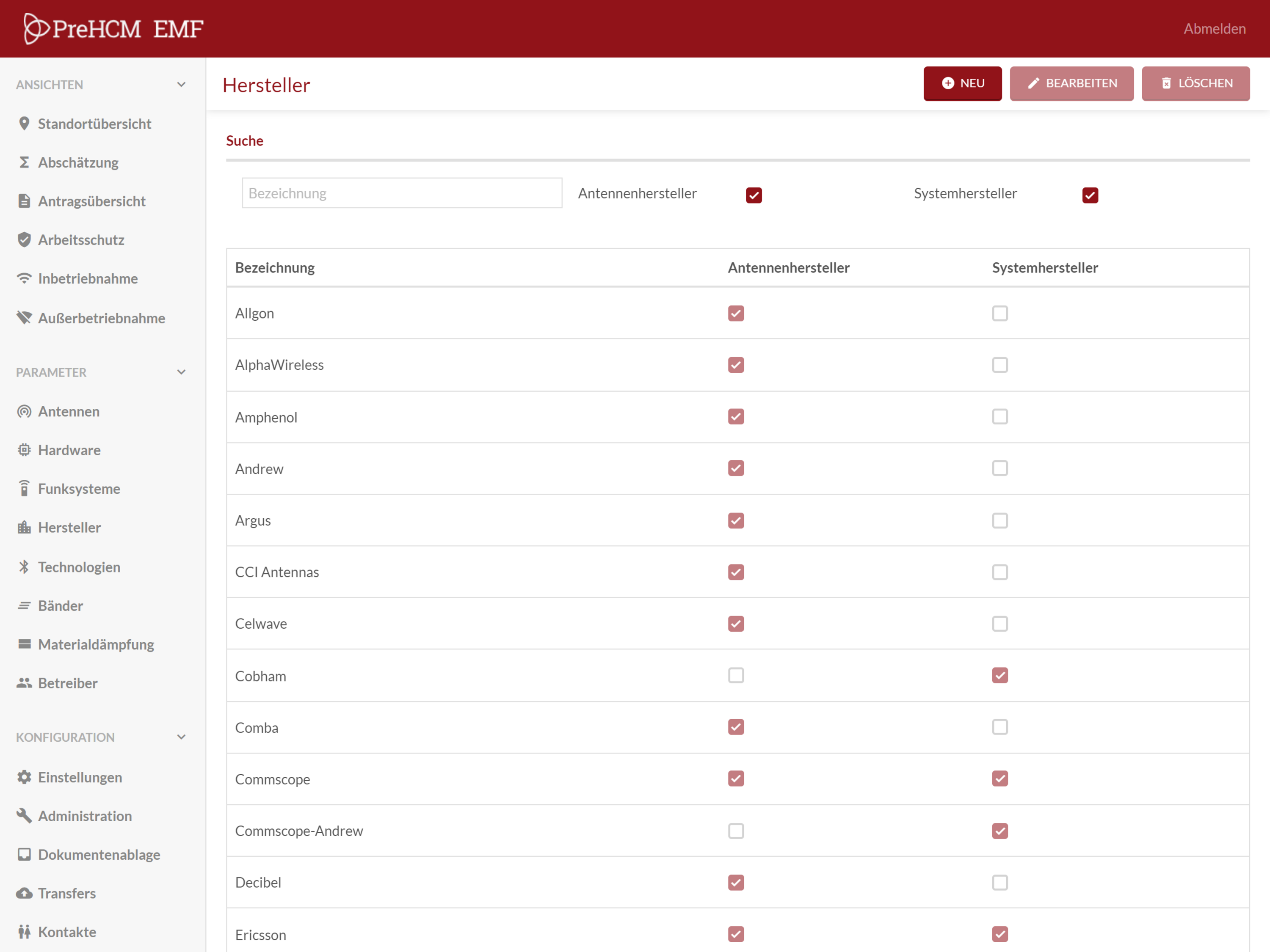This screenshot has width=1270, height=952.
Task: Click the Inbetriebnahme wifi icon
Action: point(24,278)
